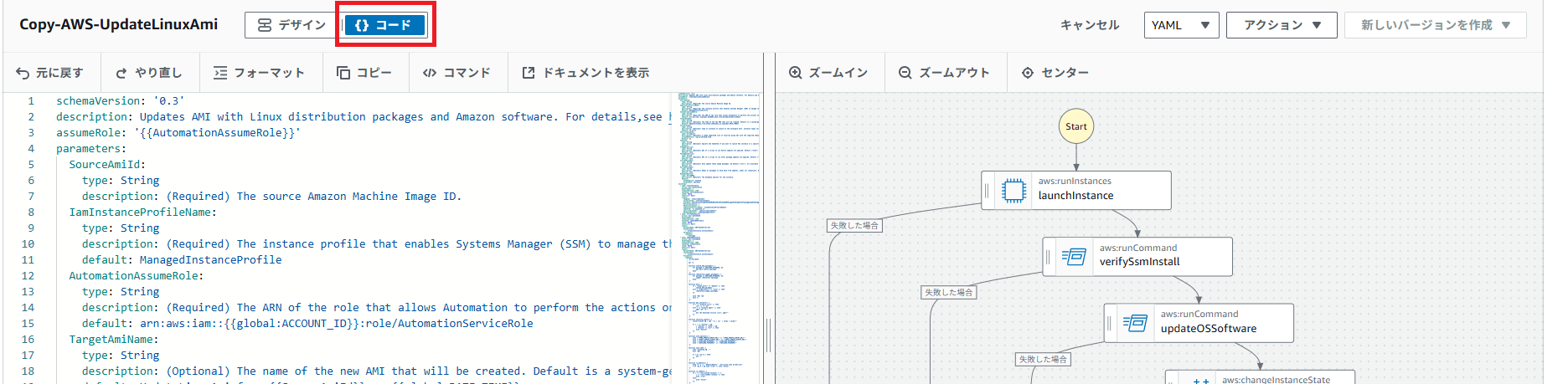Click the launchInstance node drag handle
This screenshot has width=1568, height=384.
[x=987, y=191]
